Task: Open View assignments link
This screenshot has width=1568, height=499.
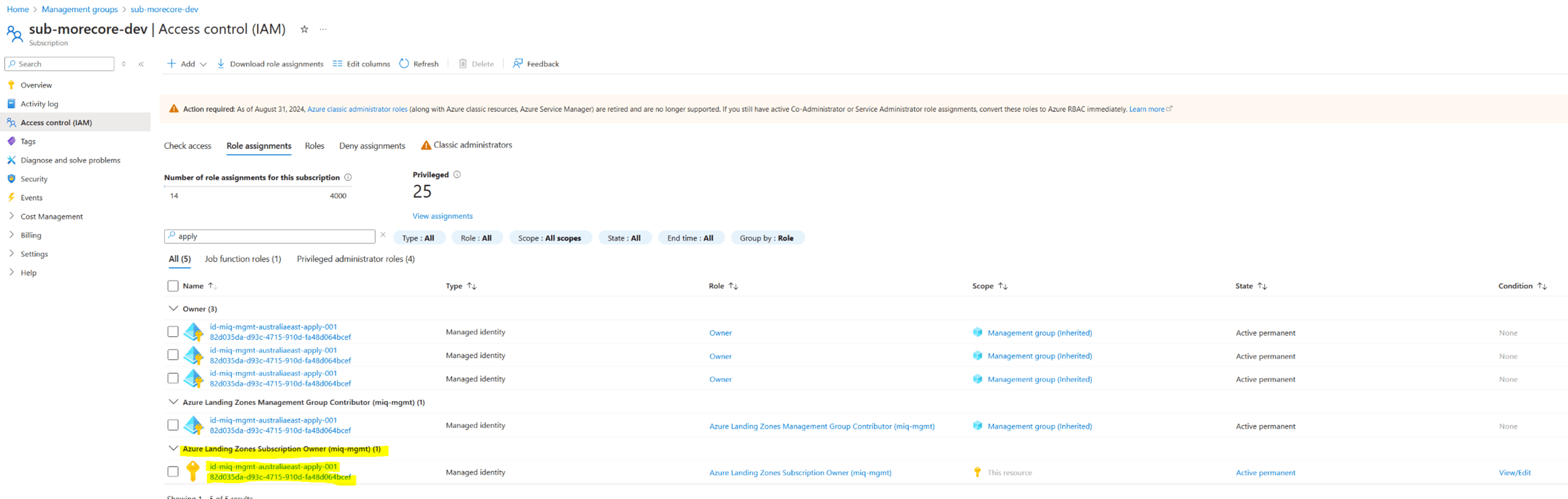Action: point(442,216)
